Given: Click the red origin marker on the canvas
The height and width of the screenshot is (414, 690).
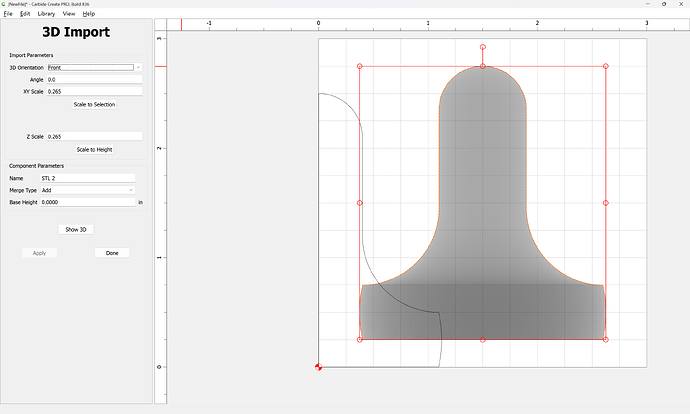Looking at the screenshot, I should coord(319,367).
